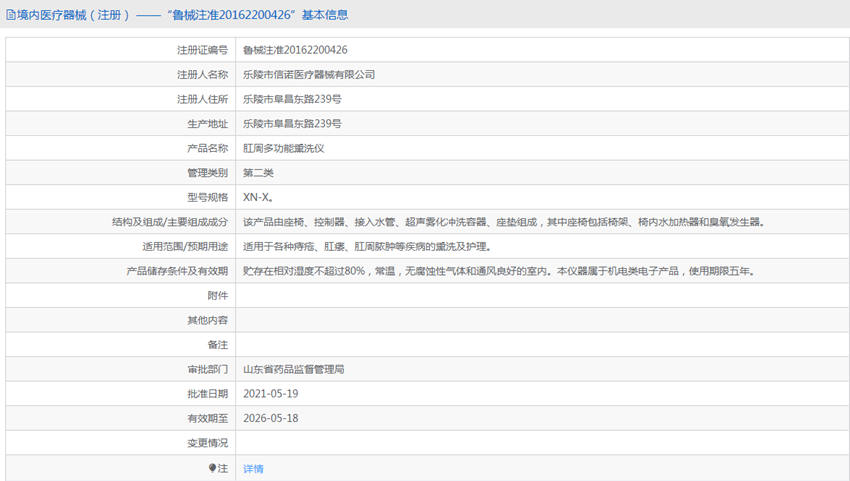Click the 乐陵市阜昌东路239号 address in the 注册人住所 row
The height and width of the screenshot is (481, 850).
(292, 99)
